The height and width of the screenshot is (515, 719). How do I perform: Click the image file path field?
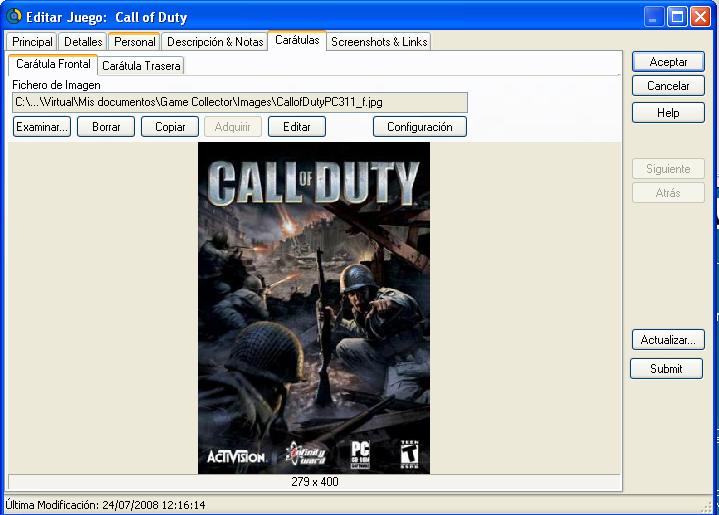pos(240,102)
